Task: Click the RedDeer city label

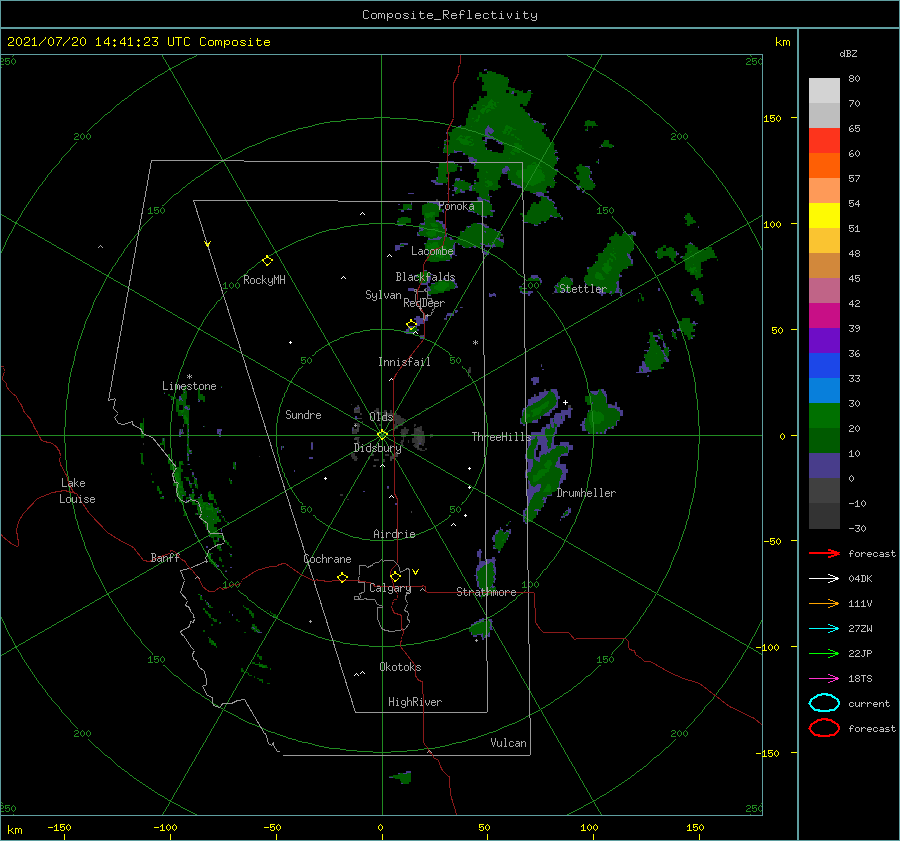Action: coord(424,303)
